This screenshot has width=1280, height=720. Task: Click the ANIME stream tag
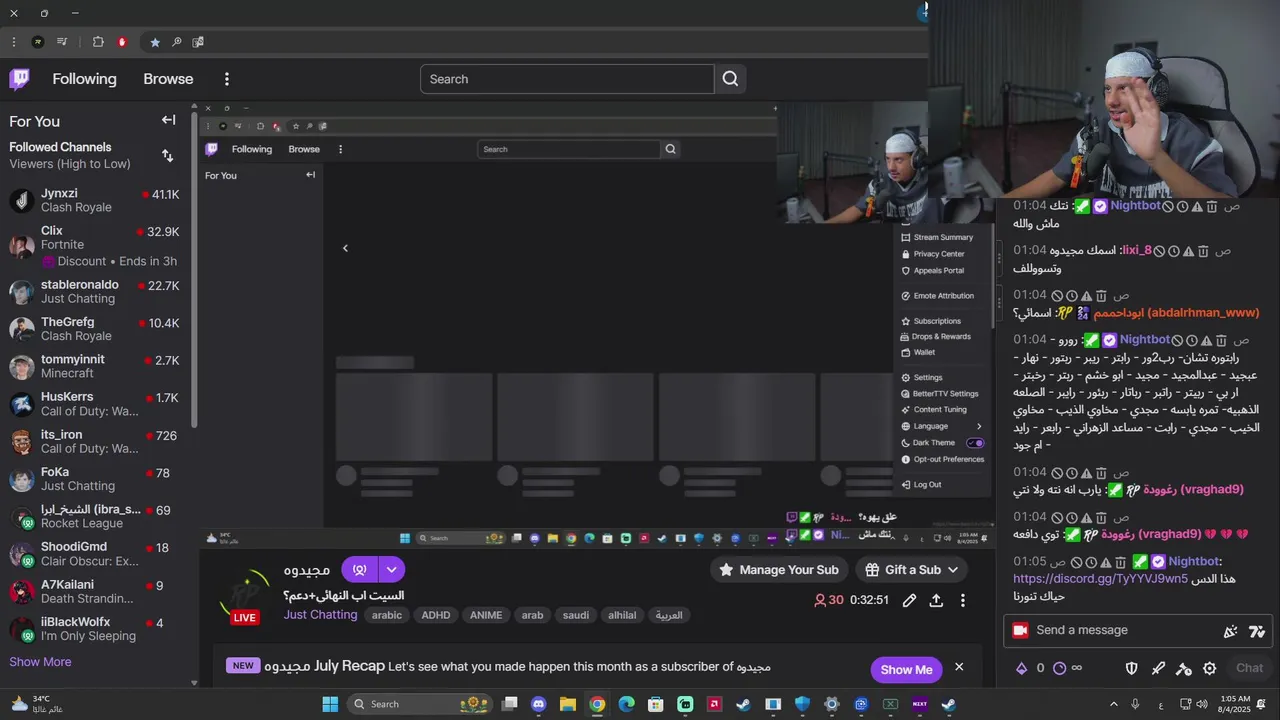click(486, 615)
